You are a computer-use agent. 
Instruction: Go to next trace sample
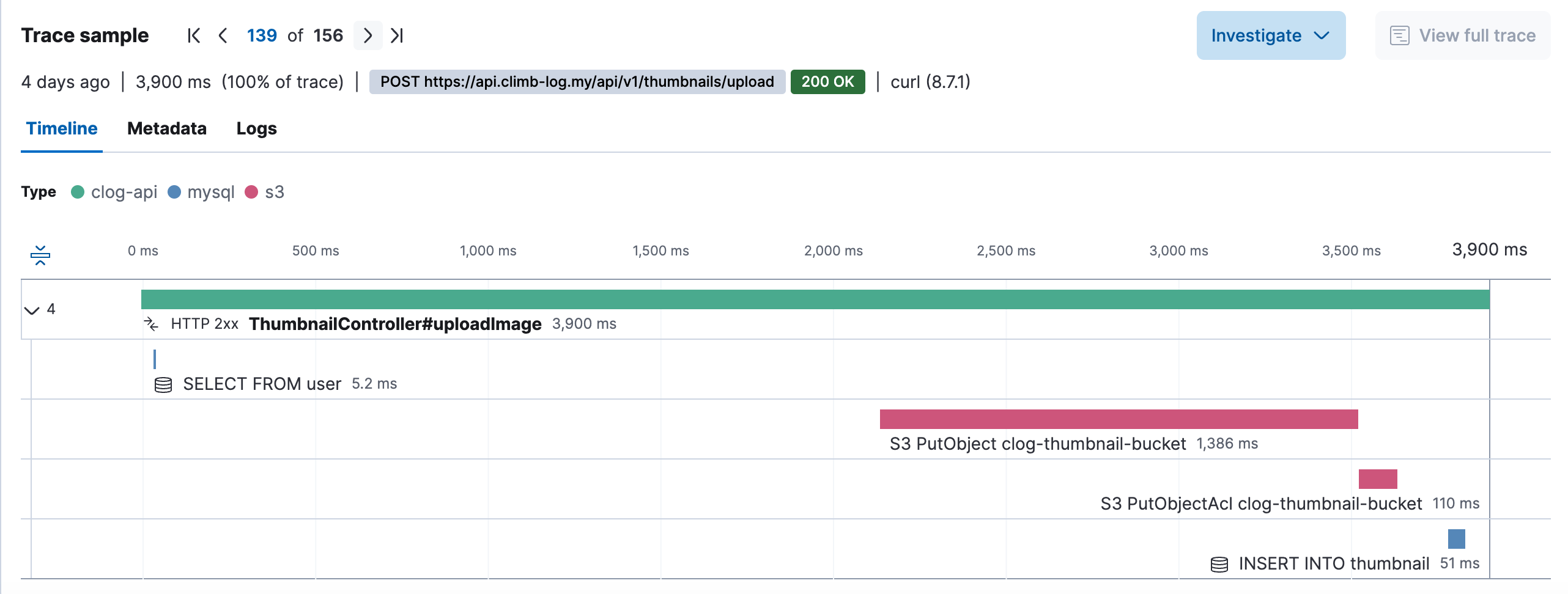368,35
